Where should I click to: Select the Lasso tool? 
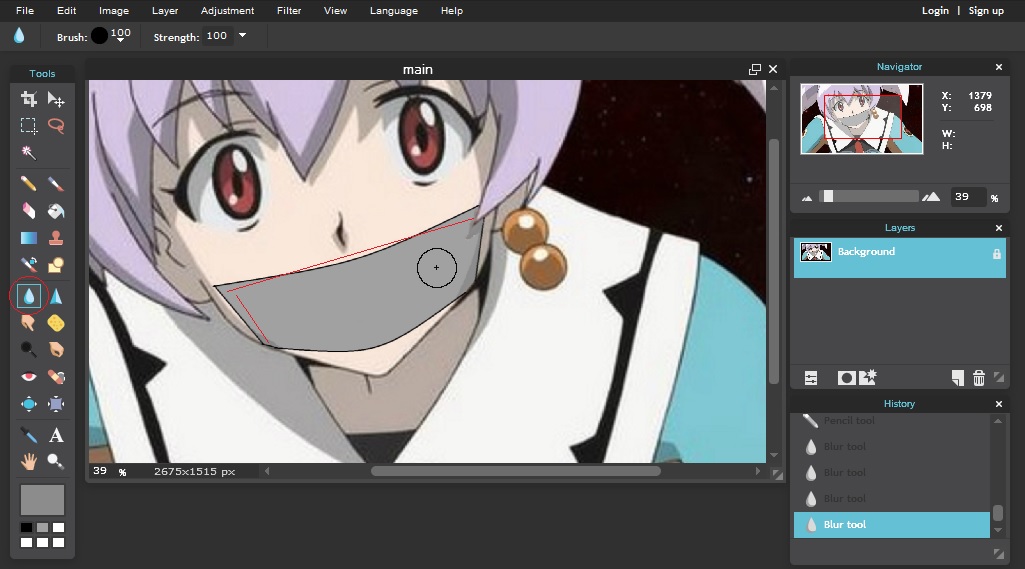56,126
